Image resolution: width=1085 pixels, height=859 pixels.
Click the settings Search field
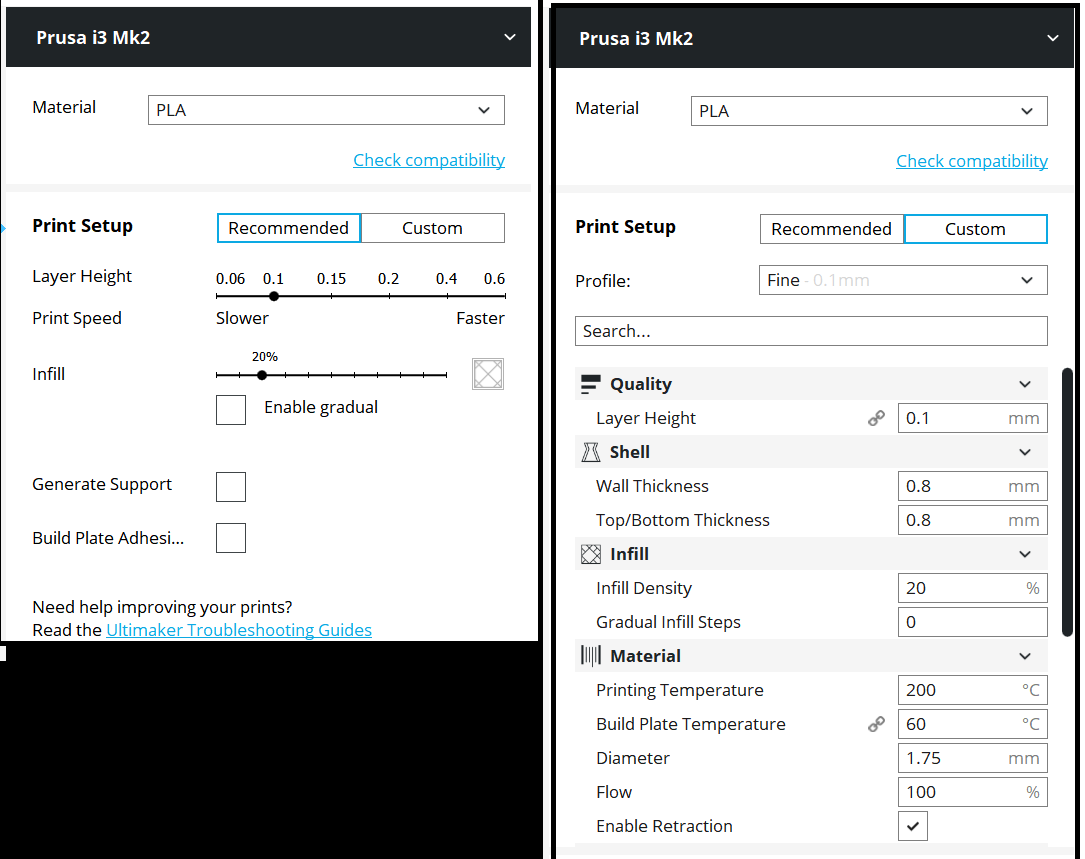tap(811, 331)
